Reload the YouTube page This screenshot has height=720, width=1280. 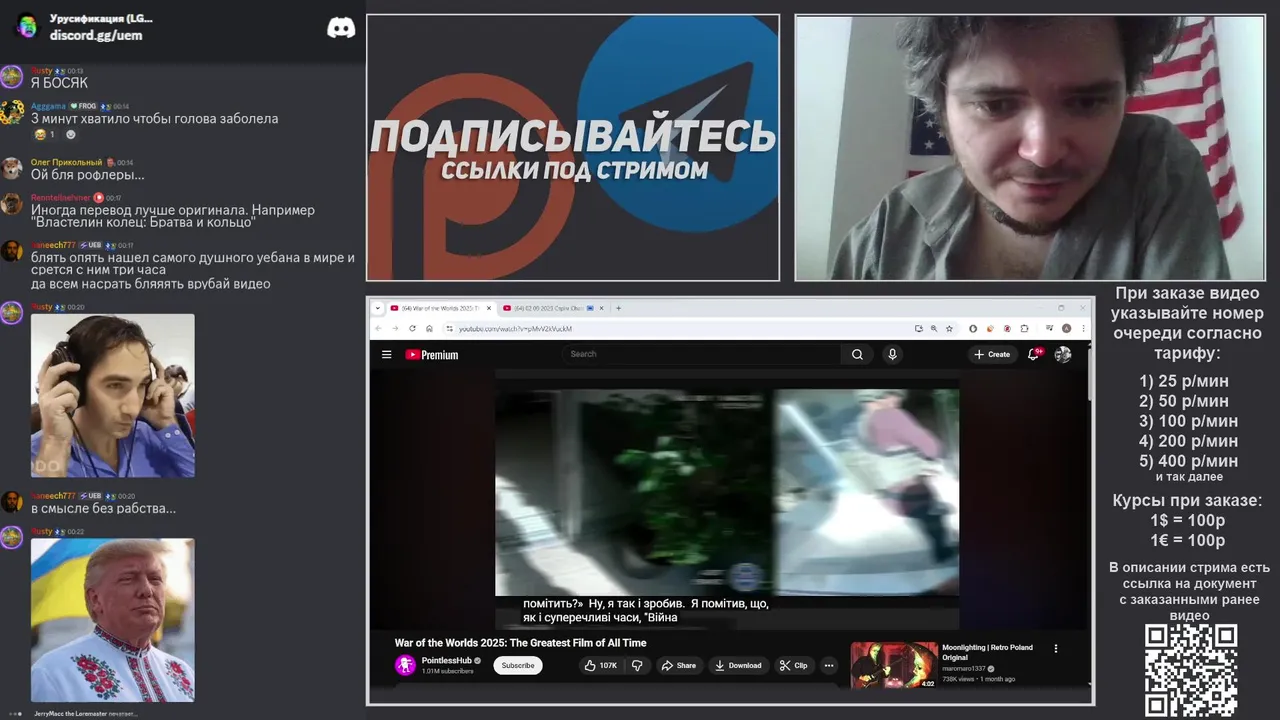click(412, 328)
